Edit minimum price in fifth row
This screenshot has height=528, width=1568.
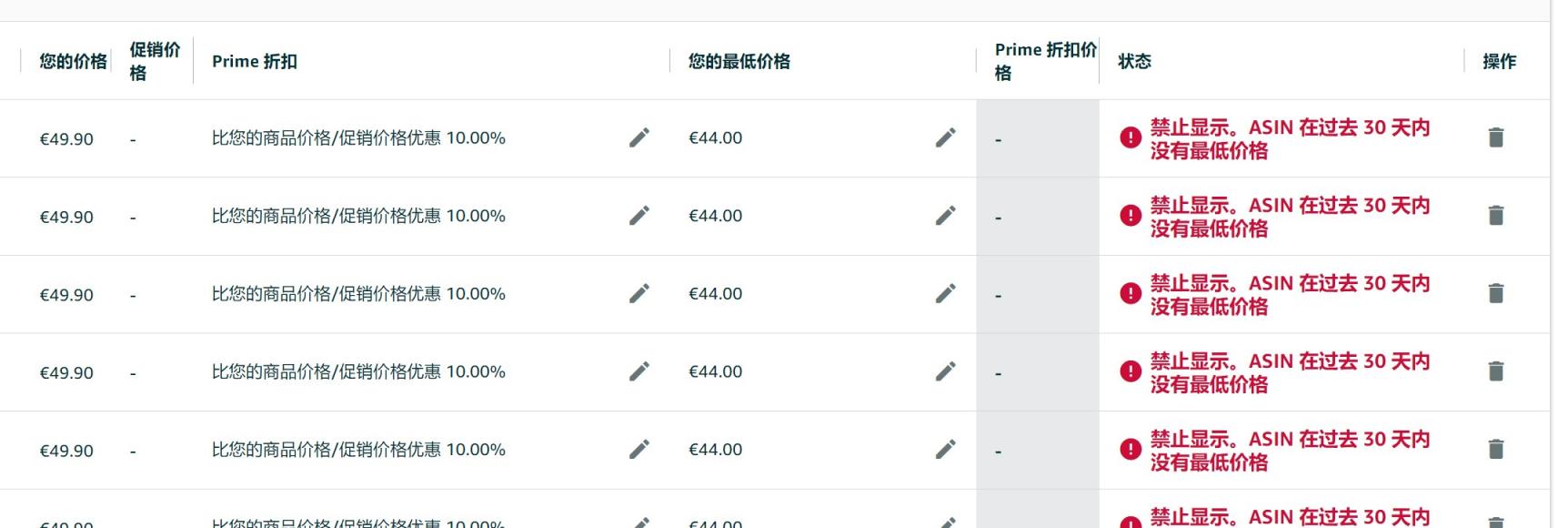(946, 449)
